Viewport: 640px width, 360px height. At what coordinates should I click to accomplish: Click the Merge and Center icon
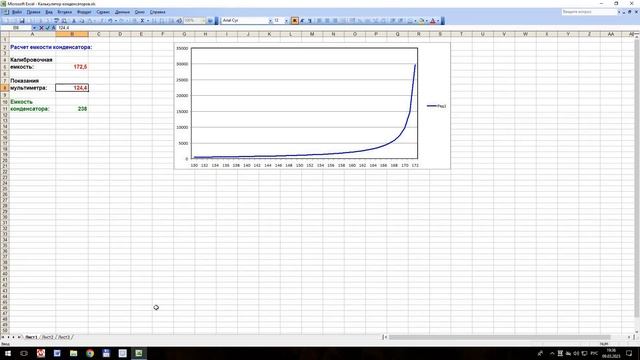(343, 20)
